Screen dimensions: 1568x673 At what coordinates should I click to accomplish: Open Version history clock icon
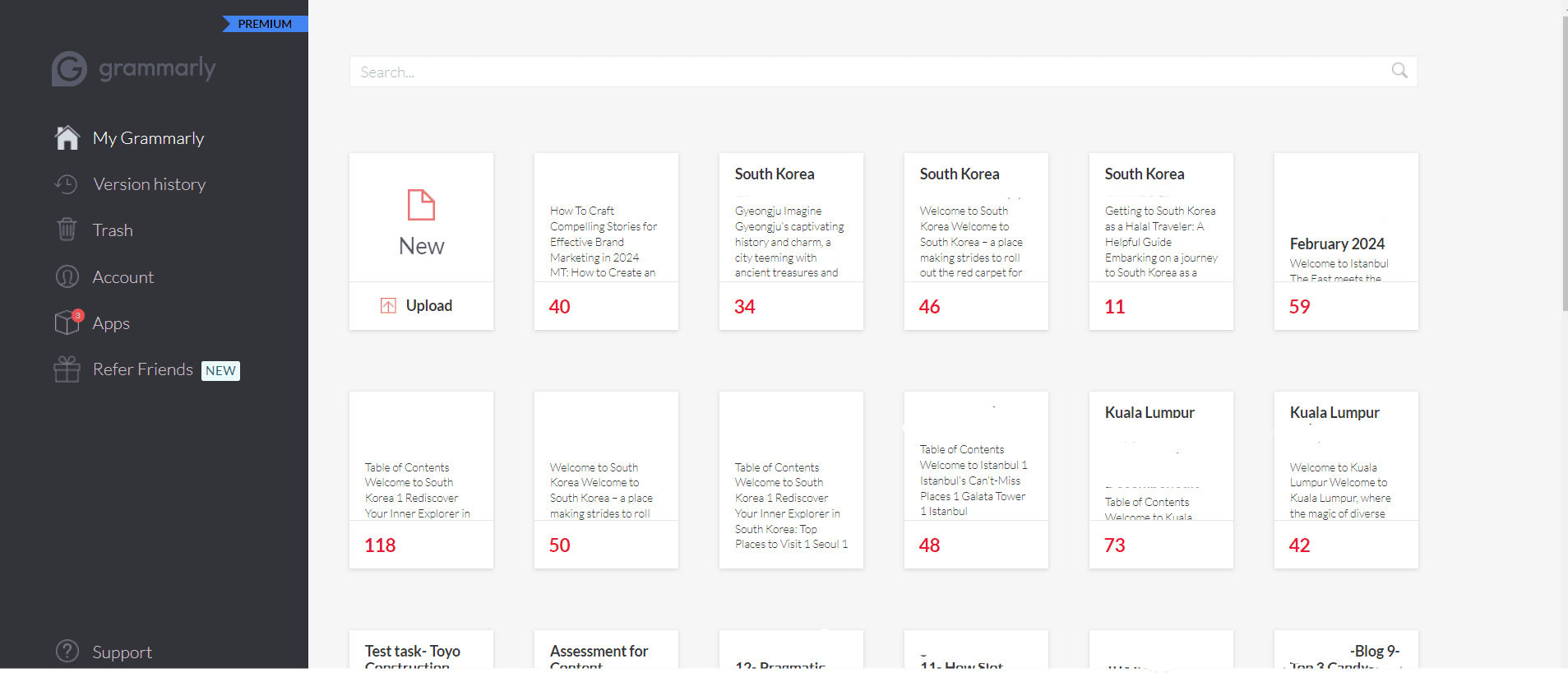tap(67, 184)
